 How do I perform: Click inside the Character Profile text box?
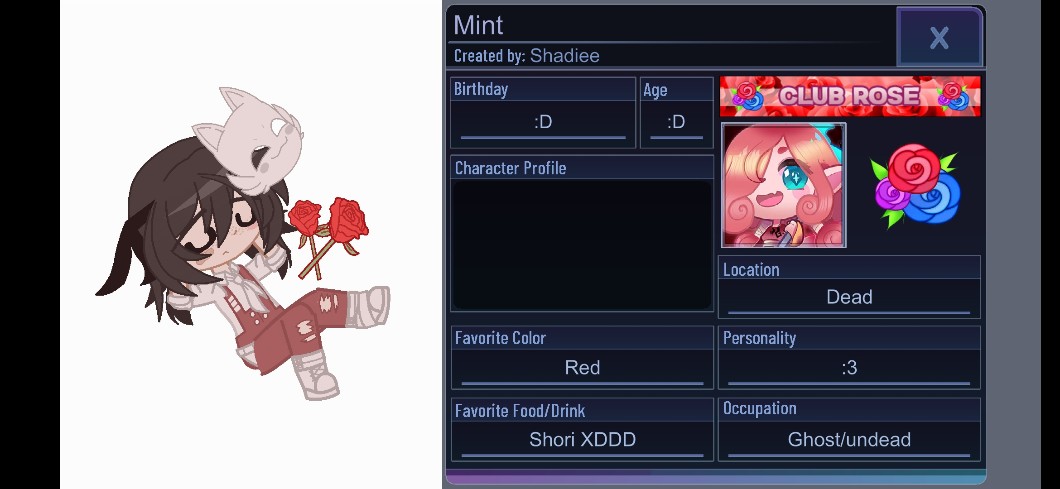[581, 245]
